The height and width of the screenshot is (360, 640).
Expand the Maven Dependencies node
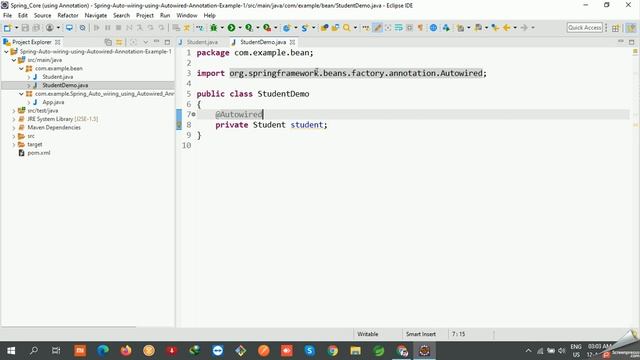pyautogui.click(x=14, y=128)
